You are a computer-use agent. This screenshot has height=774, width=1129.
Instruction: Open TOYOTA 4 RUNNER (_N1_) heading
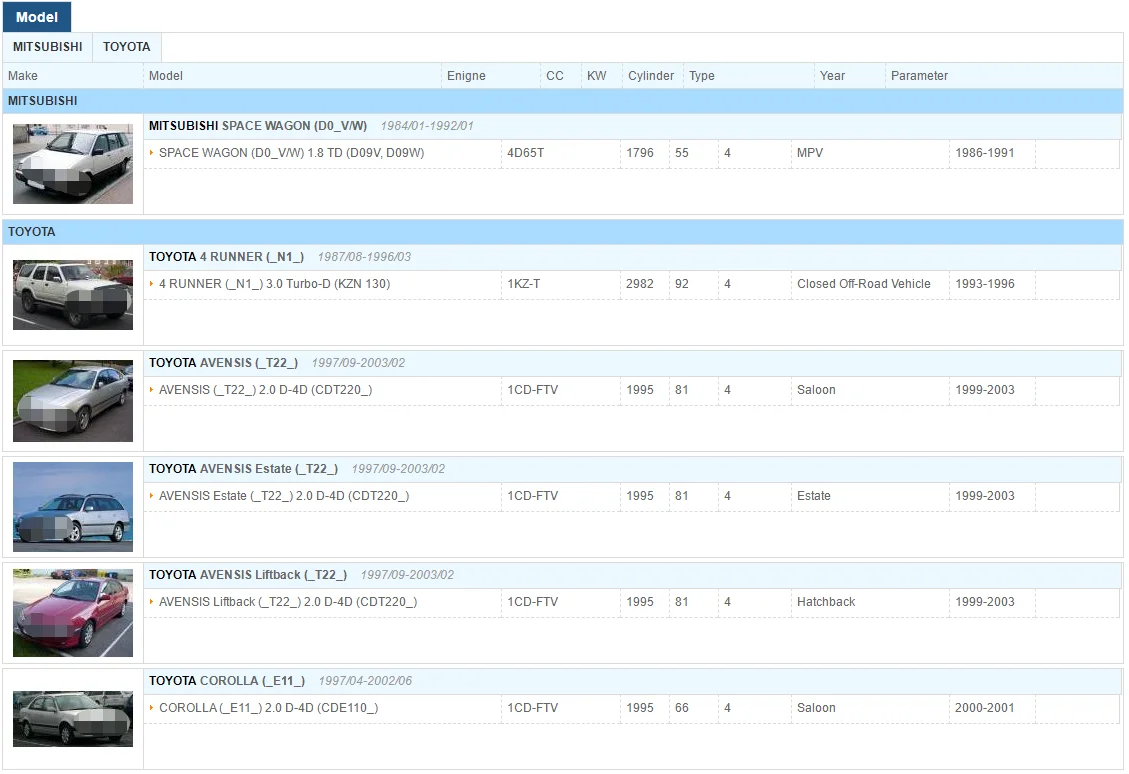tap(226, 257)
